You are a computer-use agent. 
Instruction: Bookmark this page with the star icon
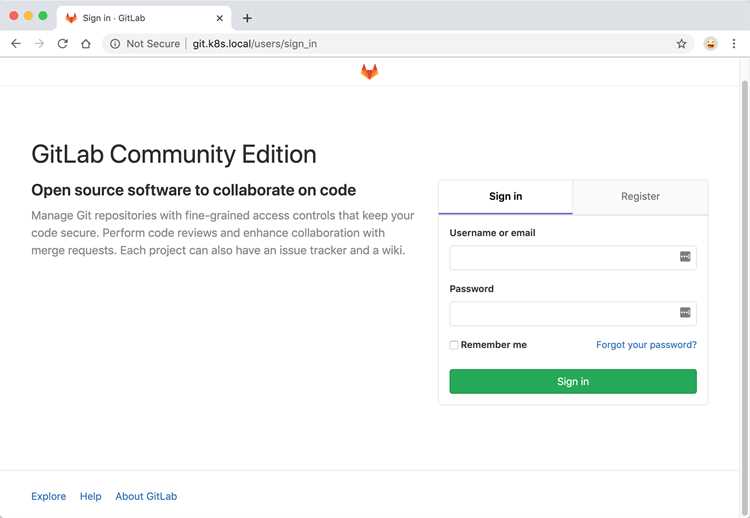pos(682,44)
